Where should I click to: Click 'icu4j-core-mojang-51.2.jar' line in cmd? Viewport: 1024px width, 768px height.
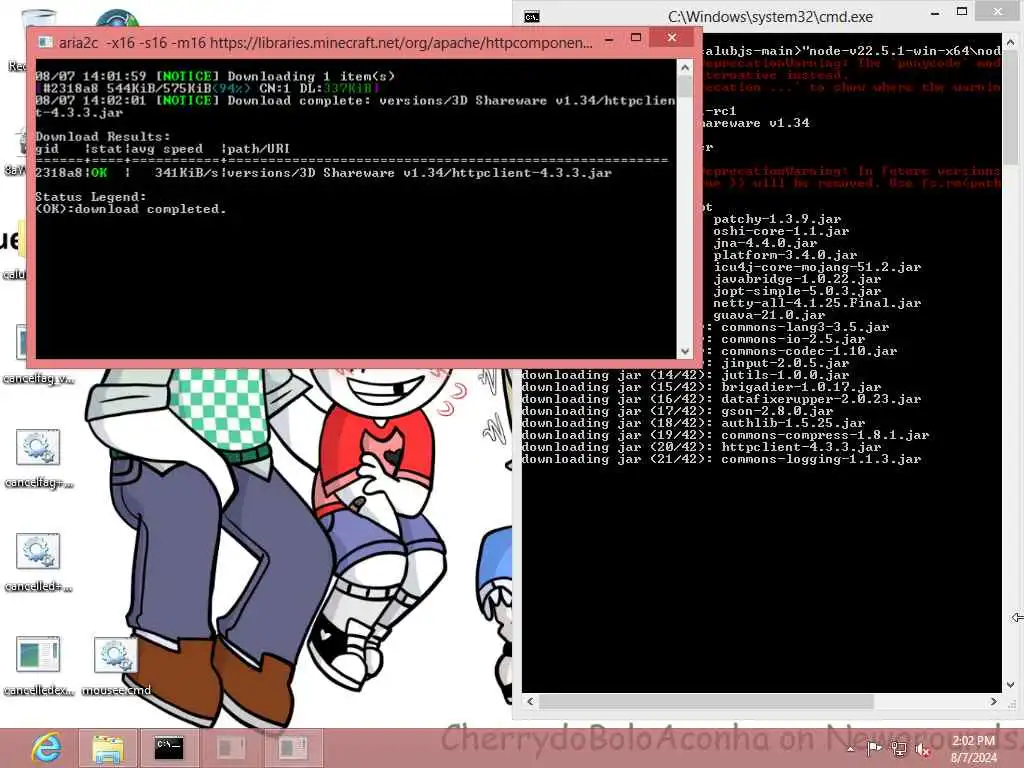pos(817,267)
